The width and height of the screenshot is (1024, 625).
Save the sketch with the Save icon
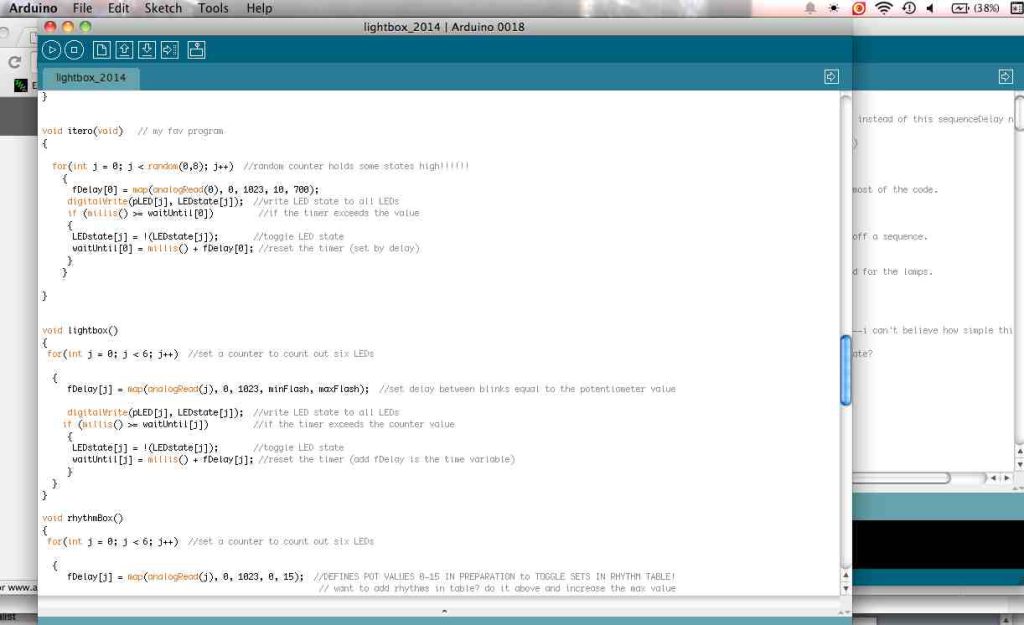[147, 50]
